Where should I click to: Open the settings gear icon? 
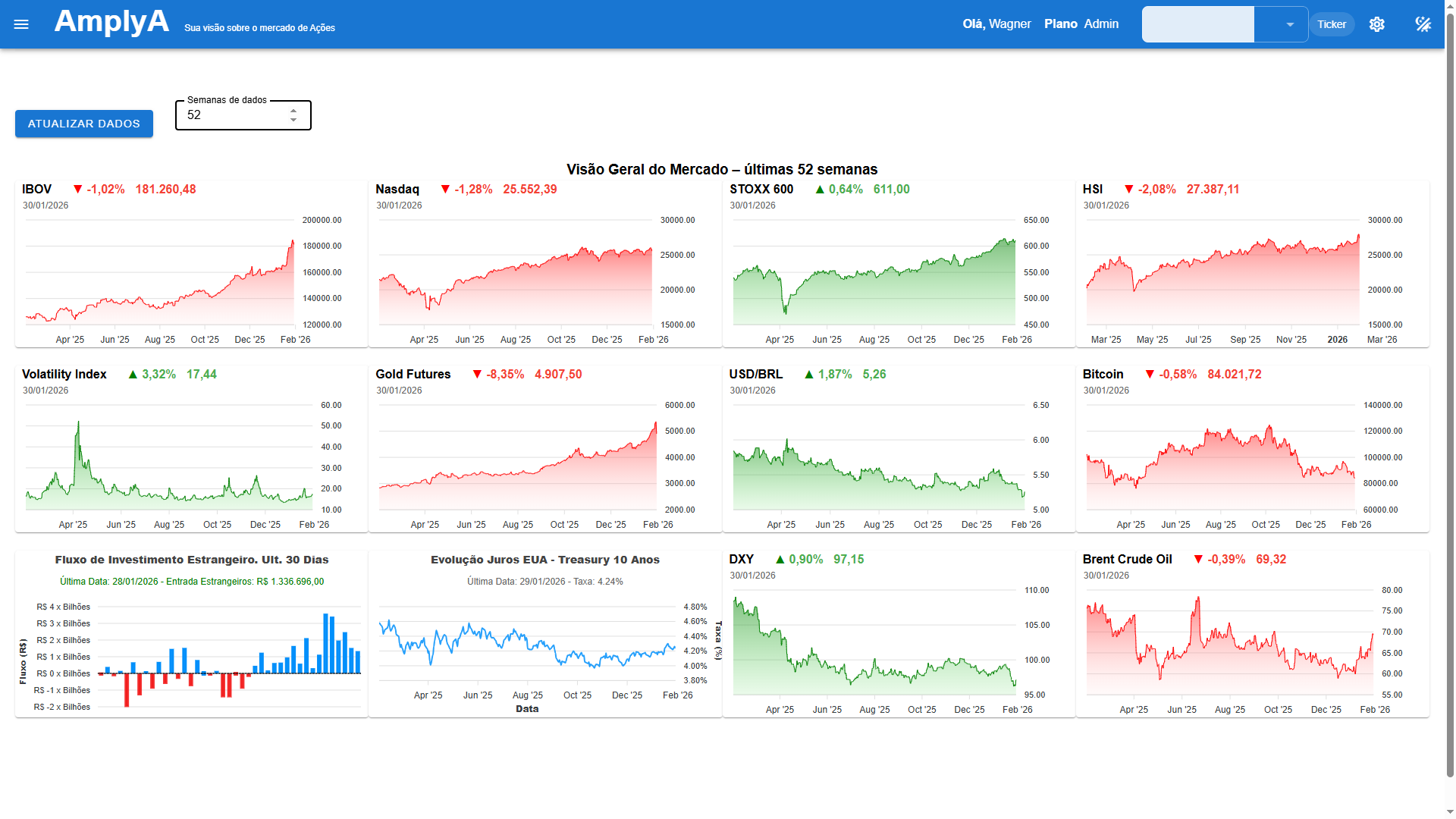(x=1377, y=24)
